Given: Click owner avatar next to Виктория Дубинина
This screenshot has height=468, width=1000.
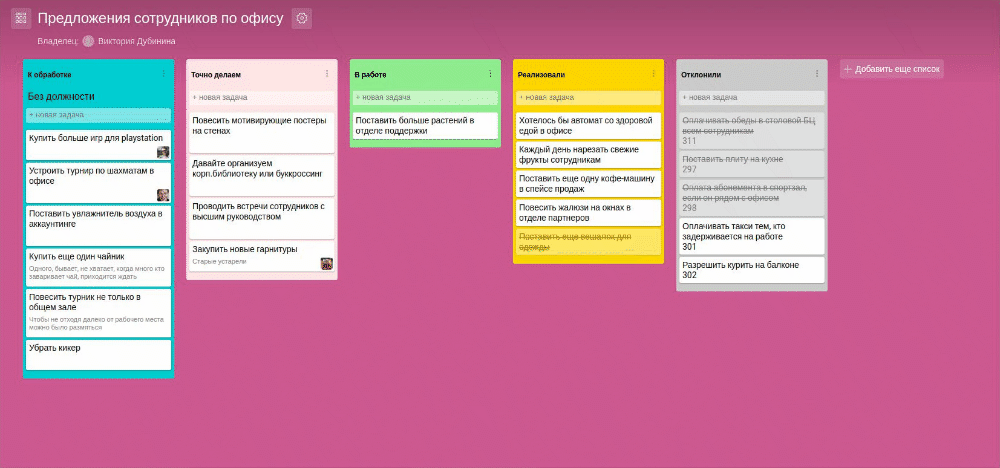Looking at the screenshot, I should tap(88, 41).
